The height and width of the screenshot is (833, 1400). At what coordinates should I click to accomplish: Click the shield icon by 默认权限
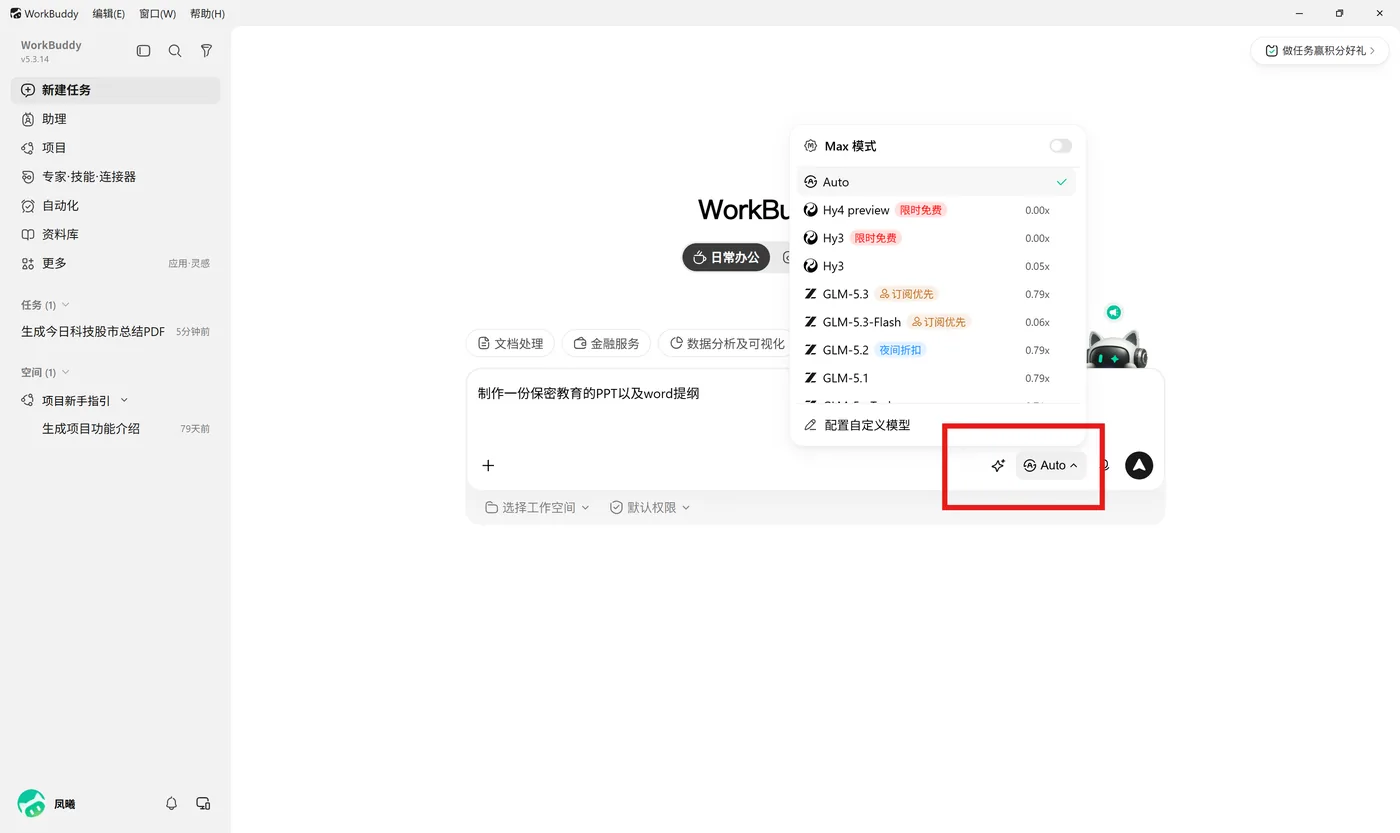pos(616,507)
